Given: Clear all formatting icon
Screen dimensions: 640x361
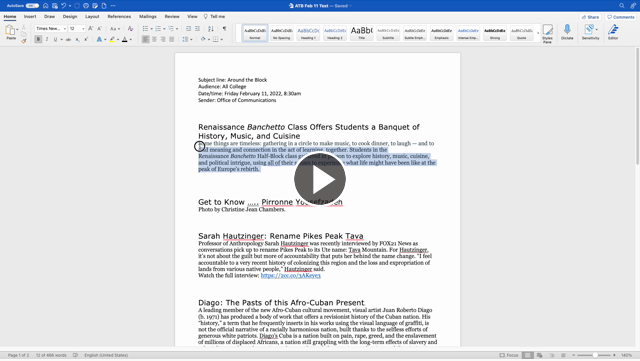Looking at the screenshot, I should 130,29.
